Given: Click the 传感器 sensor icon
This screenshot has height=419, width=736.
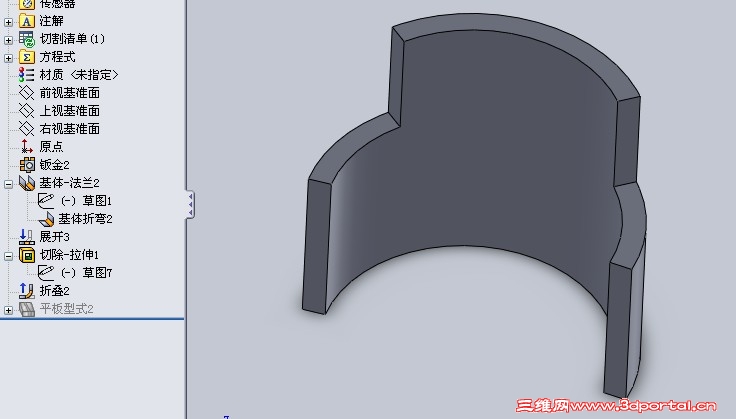Looking at the screenshot, I should click(x=27, y=4).
